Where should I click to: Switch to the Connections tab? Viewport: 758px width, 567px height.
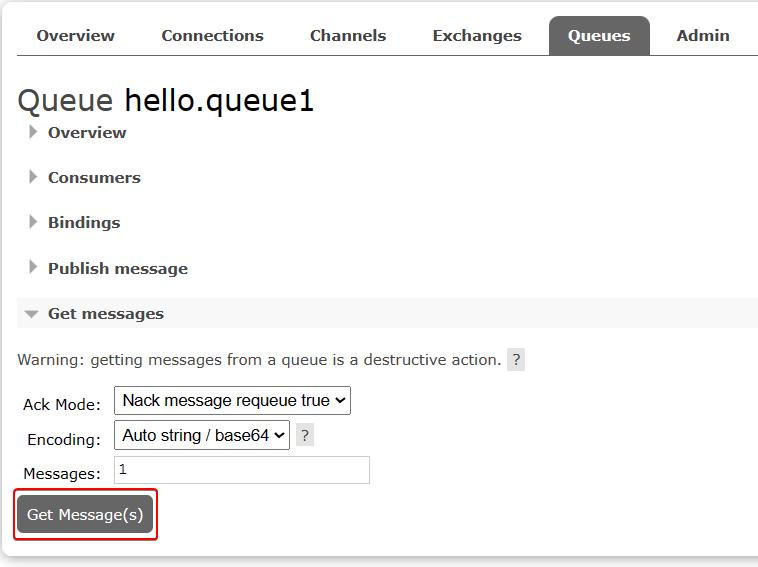212,36
